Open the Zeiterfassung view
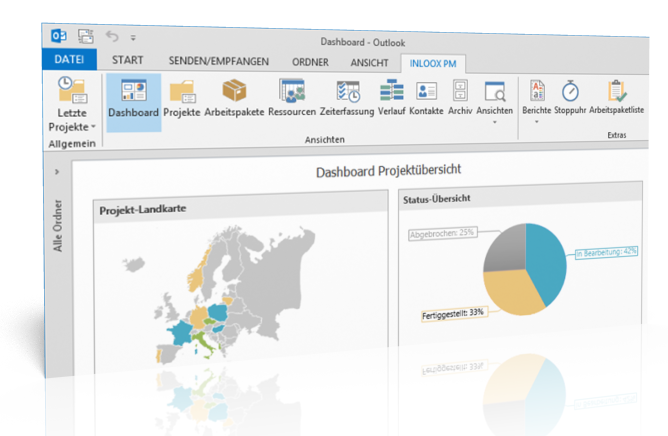 (x=347, y=98)
